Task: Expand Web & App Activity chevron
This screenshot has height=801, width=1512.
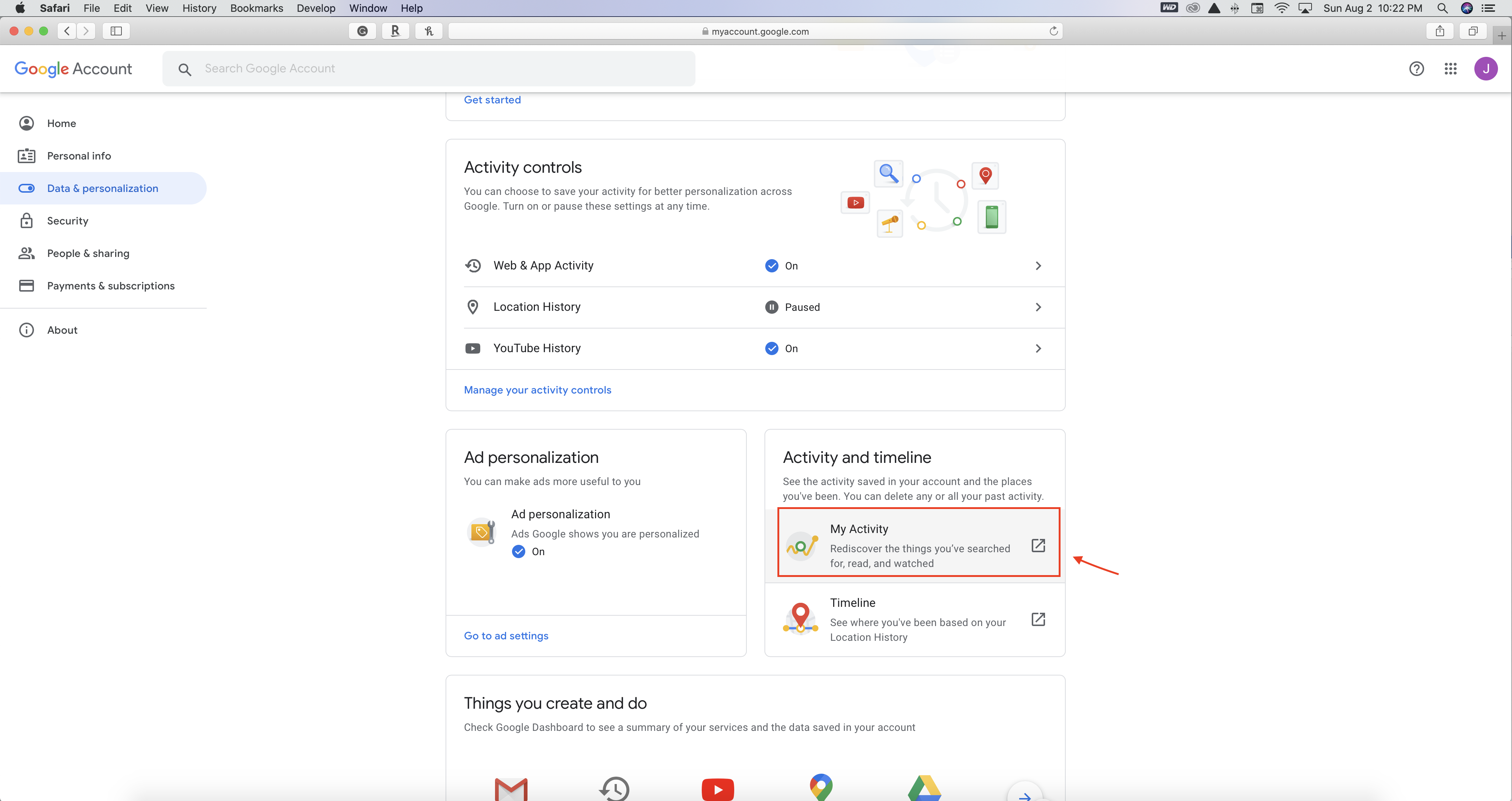Action: point(1038,266)
